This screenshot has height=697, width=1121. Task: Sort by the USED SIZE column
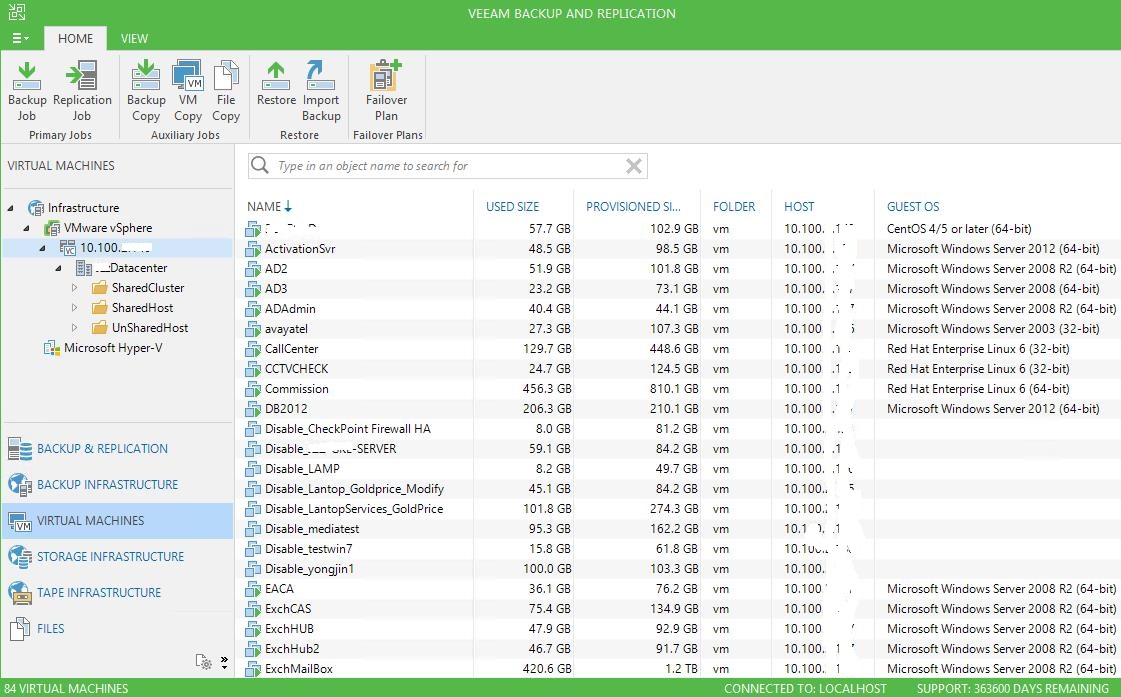512,207
